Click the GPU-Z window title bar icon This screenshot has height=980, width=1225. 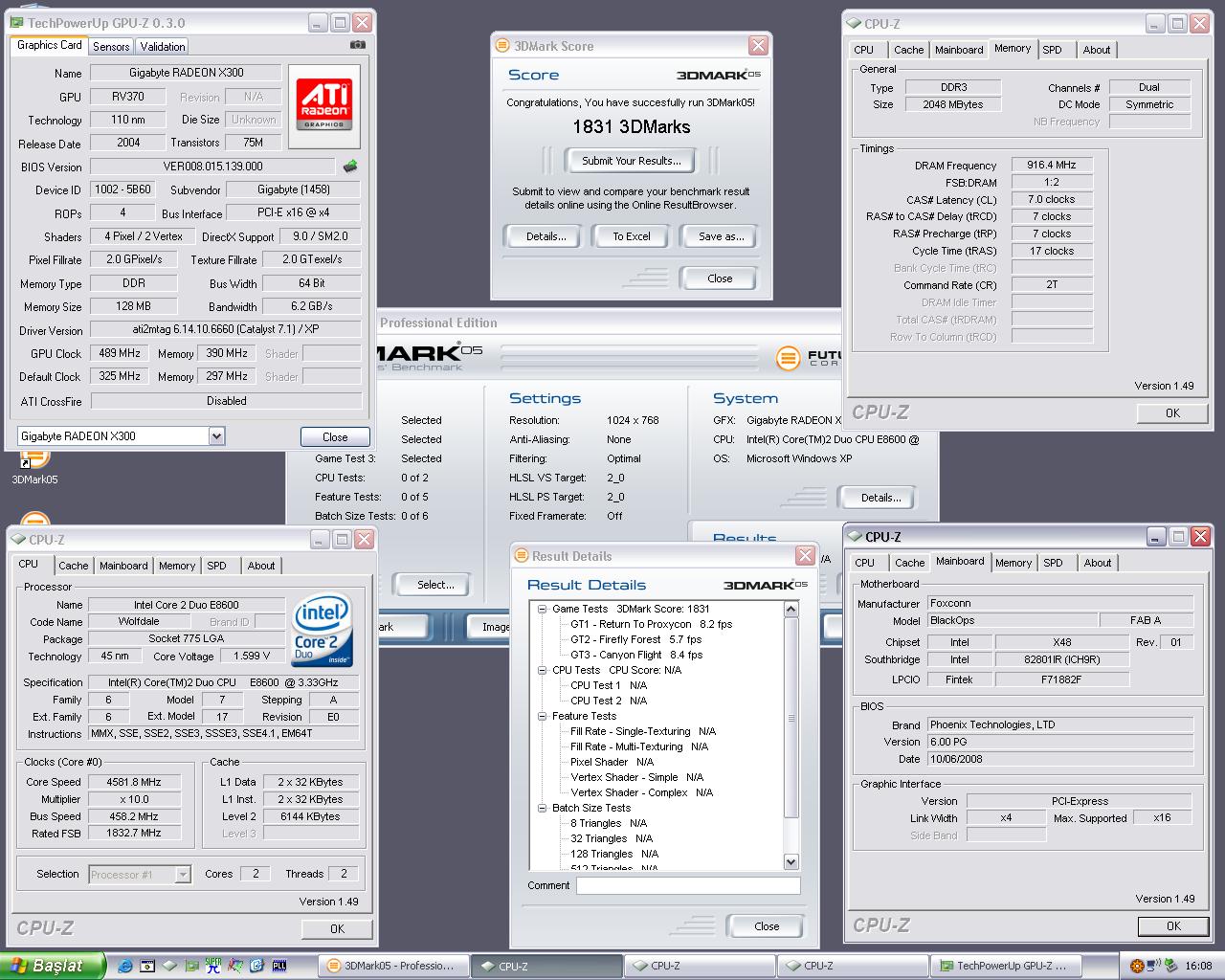(17, 22)
